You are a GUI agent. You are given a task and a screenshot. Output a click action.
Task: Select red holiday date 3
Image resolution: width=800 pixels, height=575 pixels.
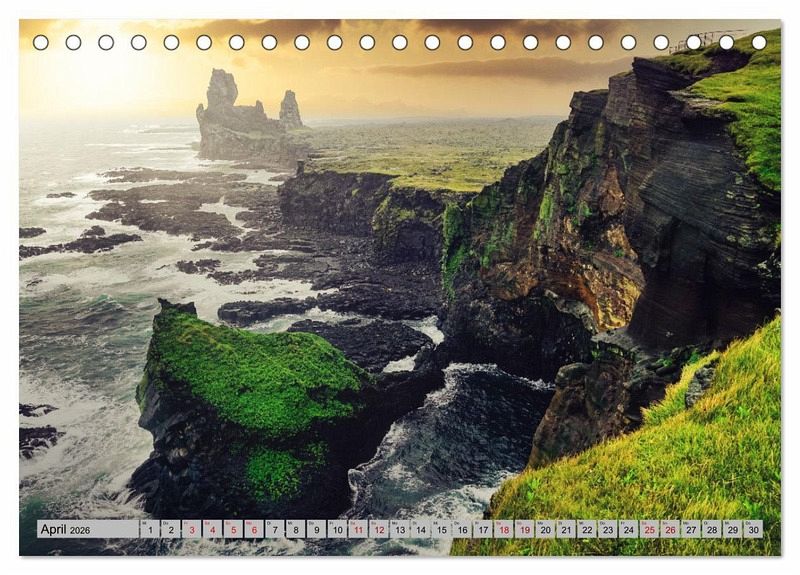[191, 530]
